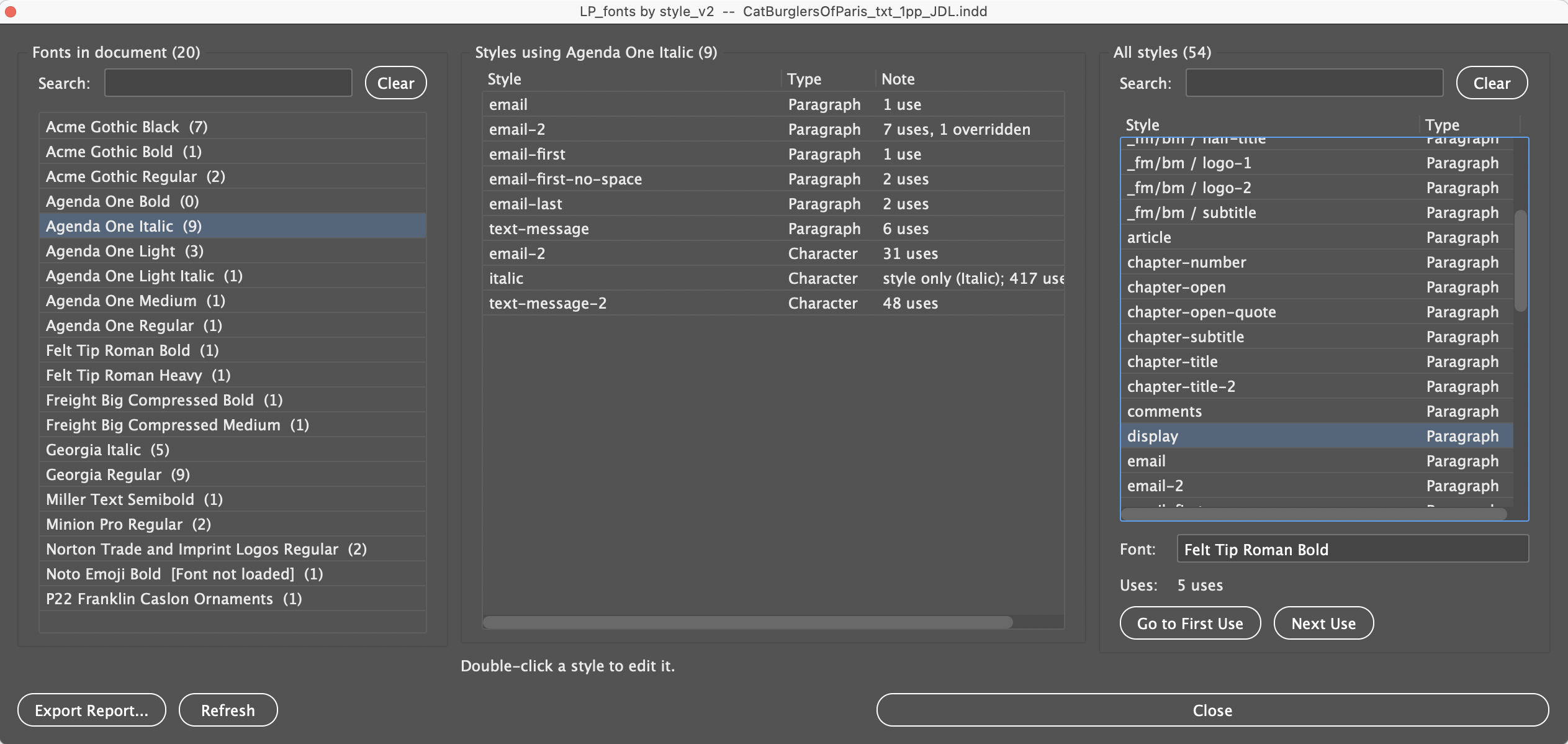The image size is (1568, 744).
Task: Select email-first-no-space style row
Action: coord(773,179)
